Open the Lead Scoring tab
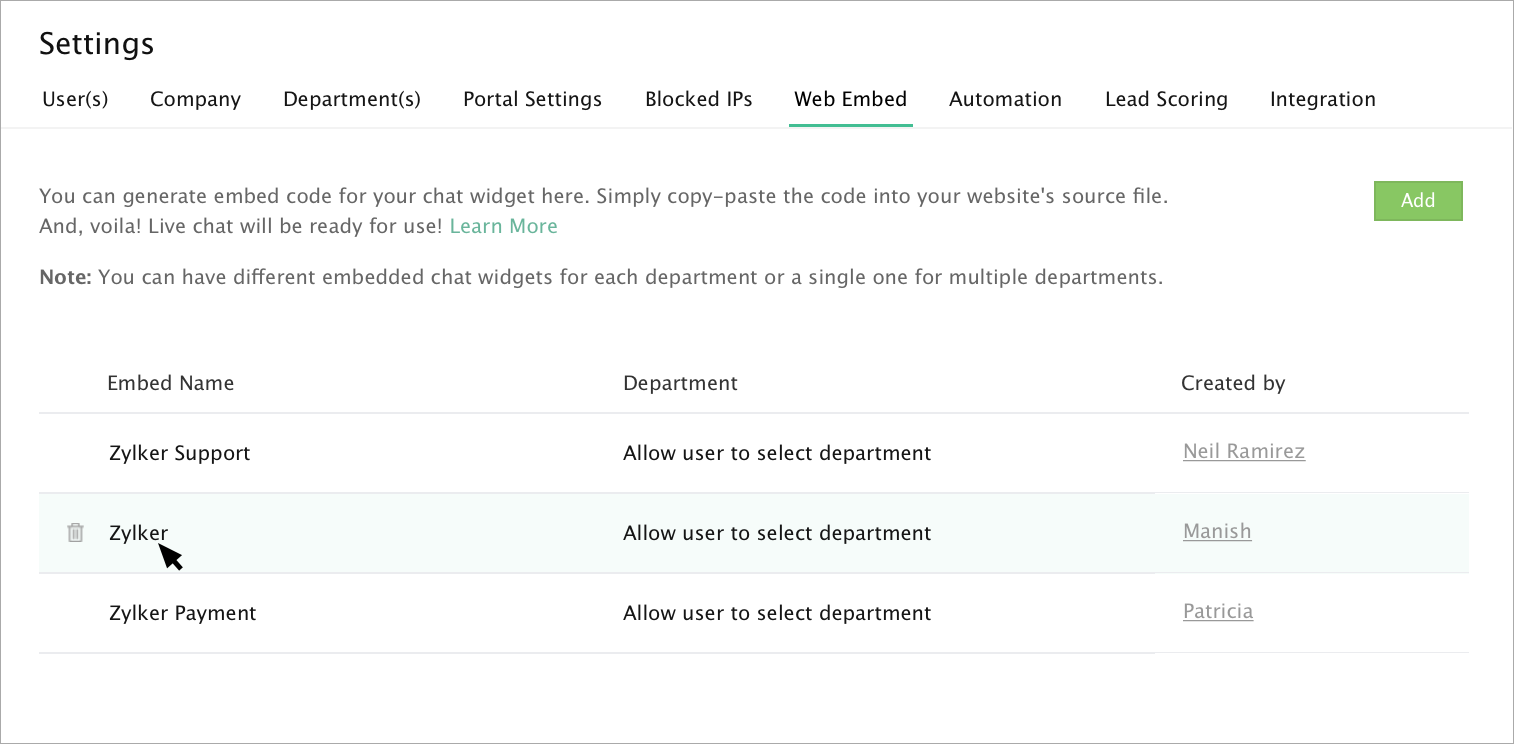Viewport: 1514px width, 744px height. click(1166, 99)
